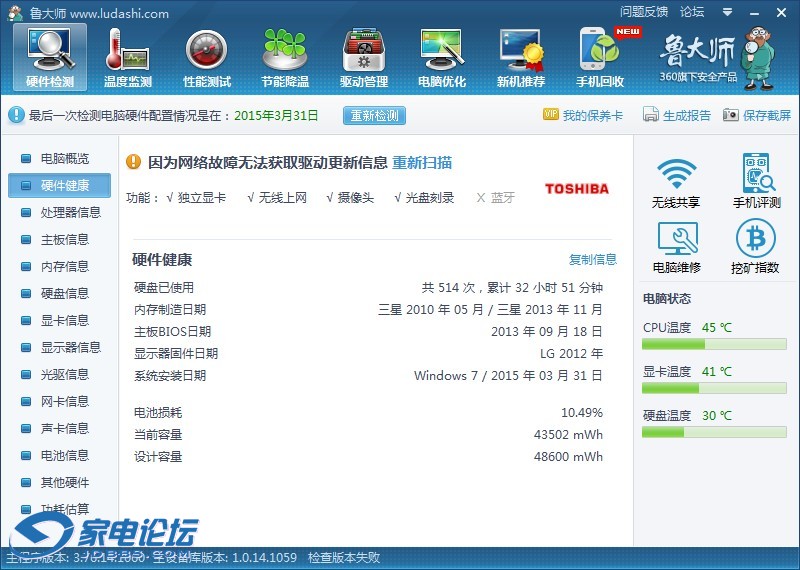Image resolution: width=800 pixels, height=570 pixels.
Task: Open 电池信息 in left sidebar
Action: (x=64, y=455)
